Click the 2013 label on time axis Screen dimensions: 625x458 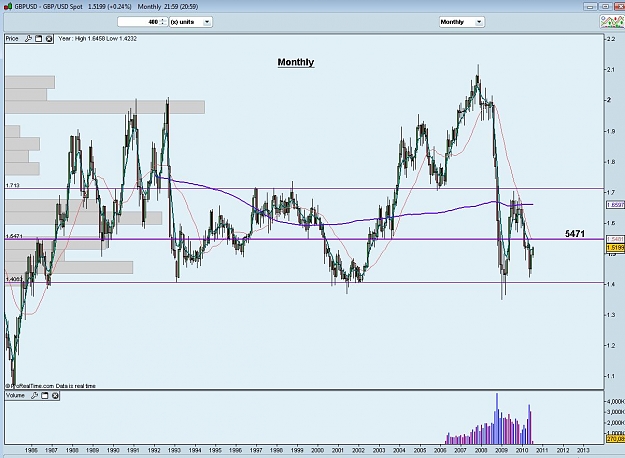pos(583,450)
